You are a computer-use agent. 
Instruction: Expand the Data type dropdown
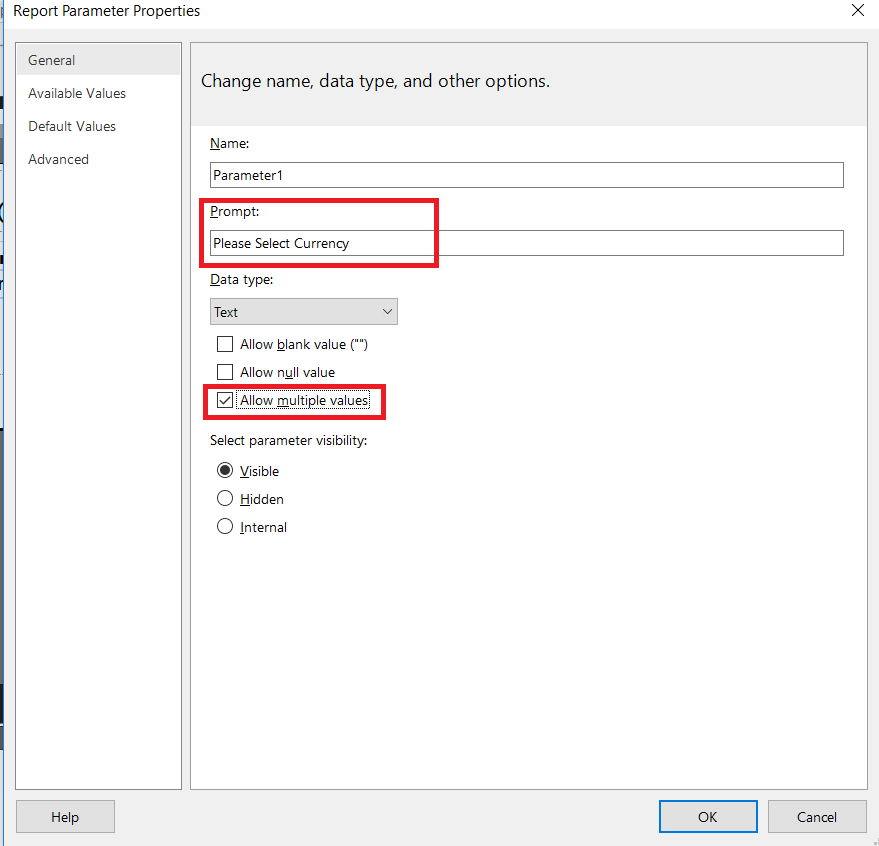click(304, 312)
